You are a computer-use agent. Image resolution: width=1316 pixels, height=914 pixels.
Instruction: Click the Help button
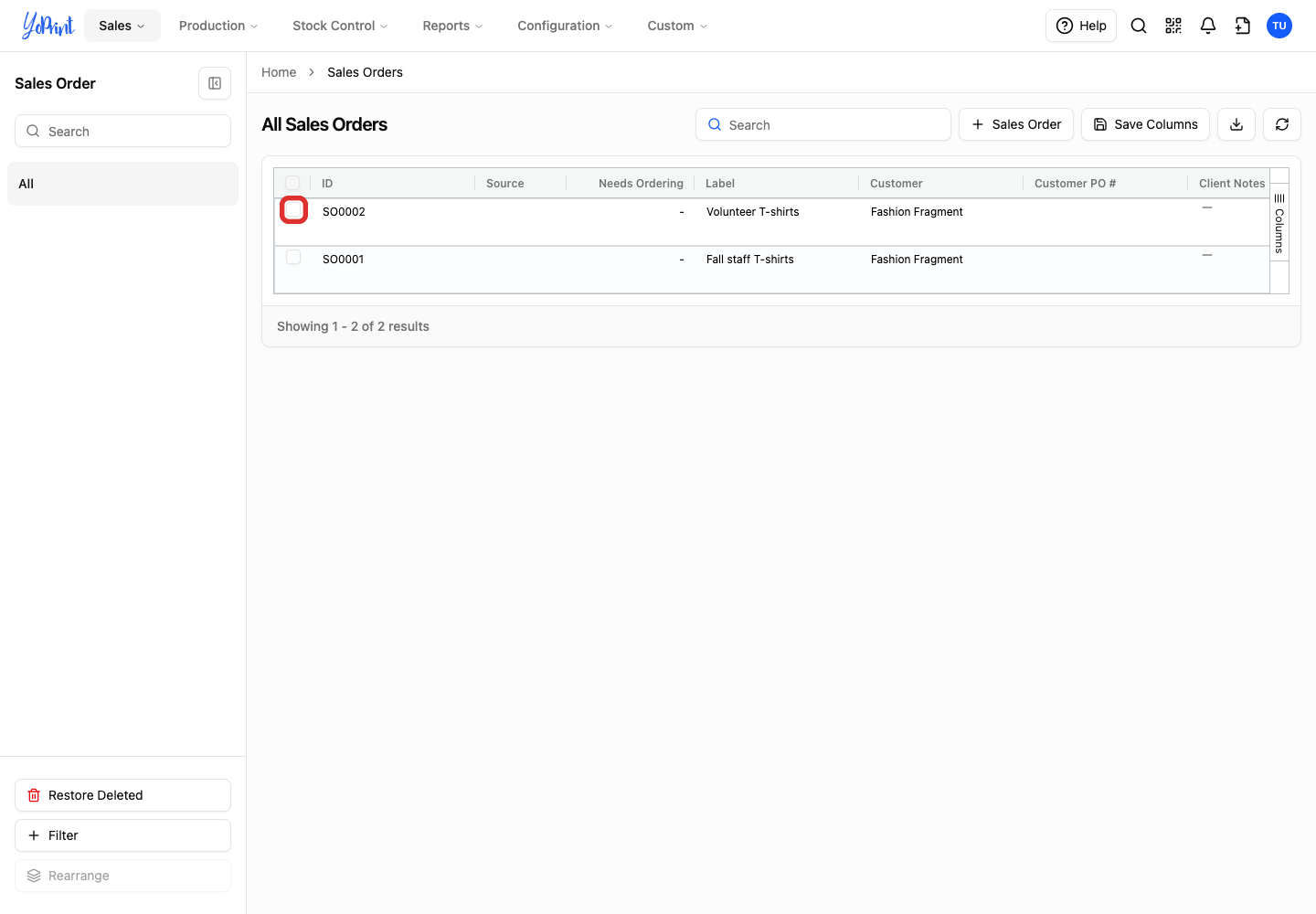pos(1081,26)
